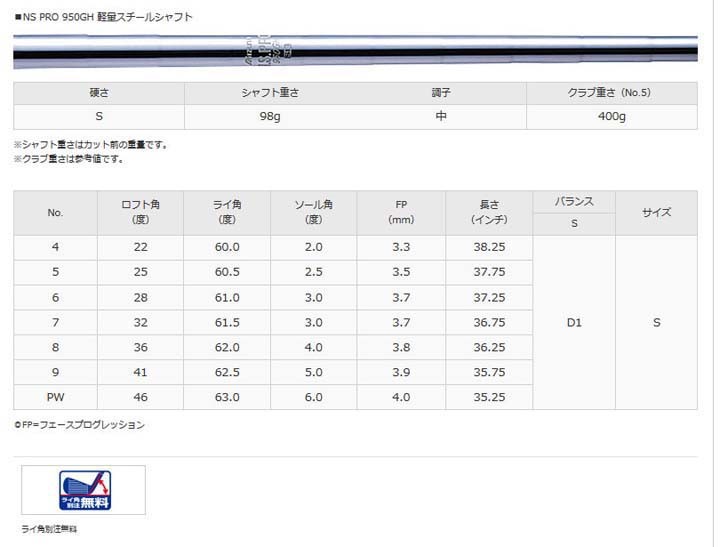Screen dimensions: 720x547
Task: Select the sole angle 6.0 cell
Action: tap(314, 397)
